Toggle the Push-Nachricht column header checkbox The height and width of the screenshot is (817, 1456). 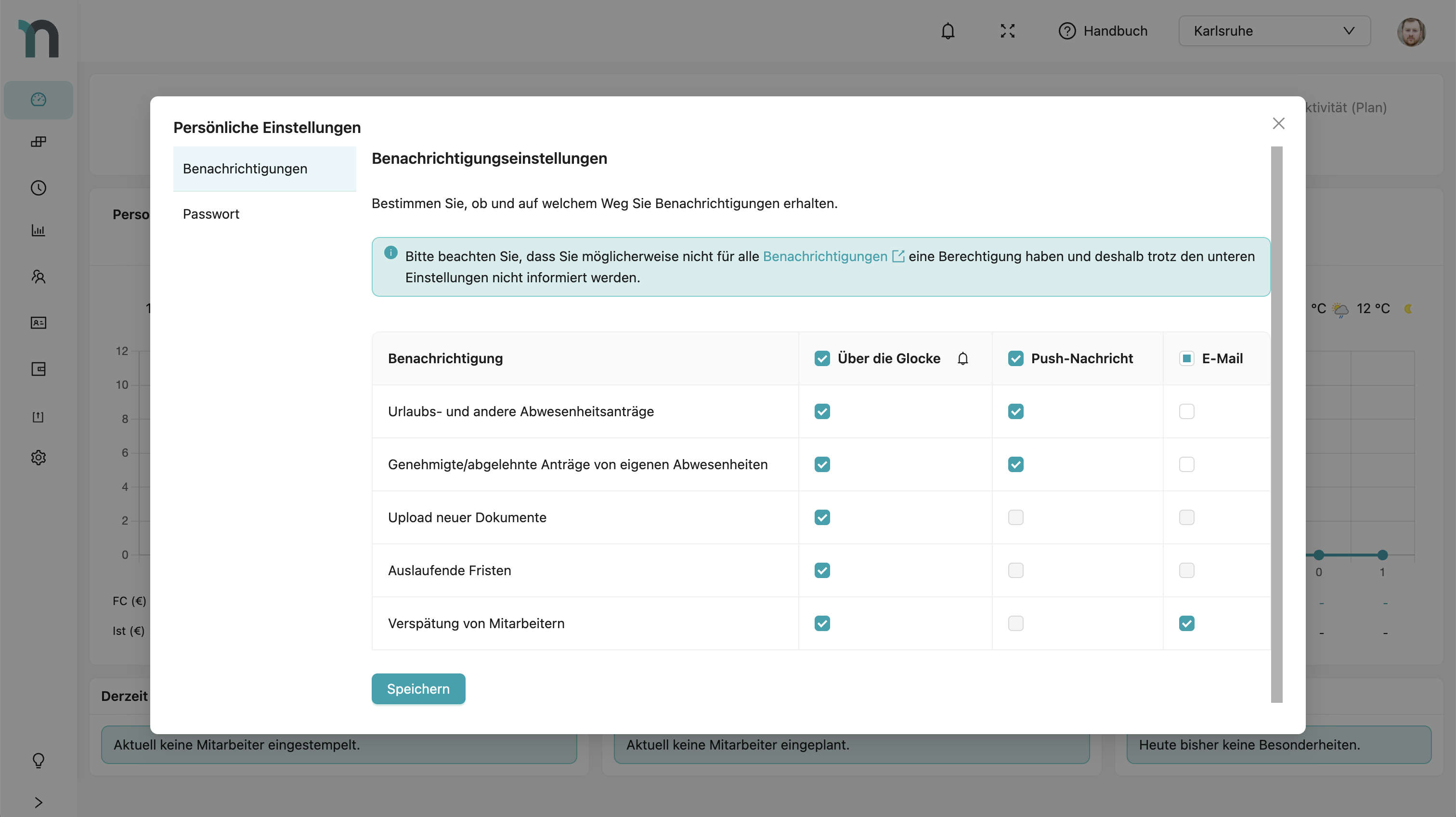[1016, 358]
